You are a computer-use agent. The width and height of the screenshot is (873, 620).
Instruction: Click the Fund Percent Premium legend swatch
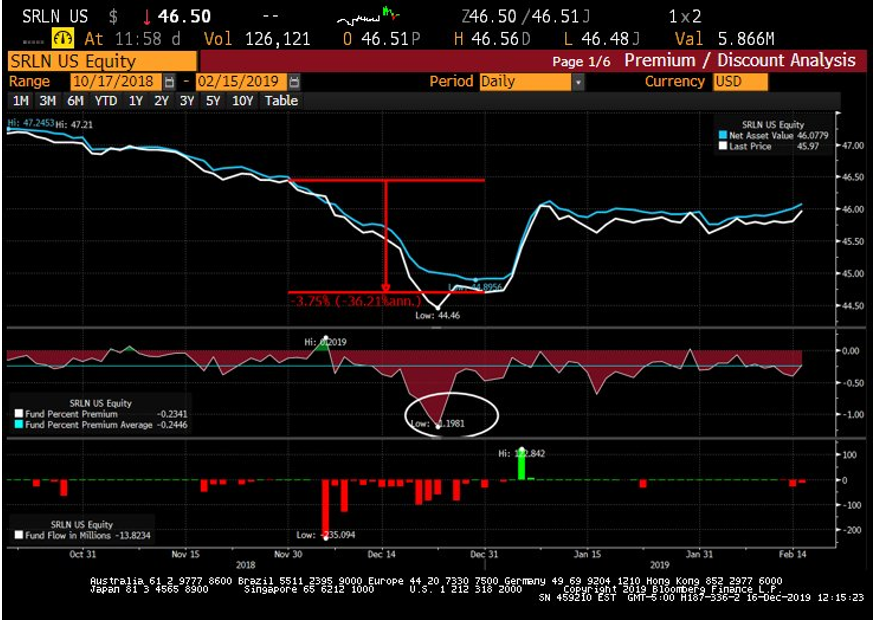point(19,414)
